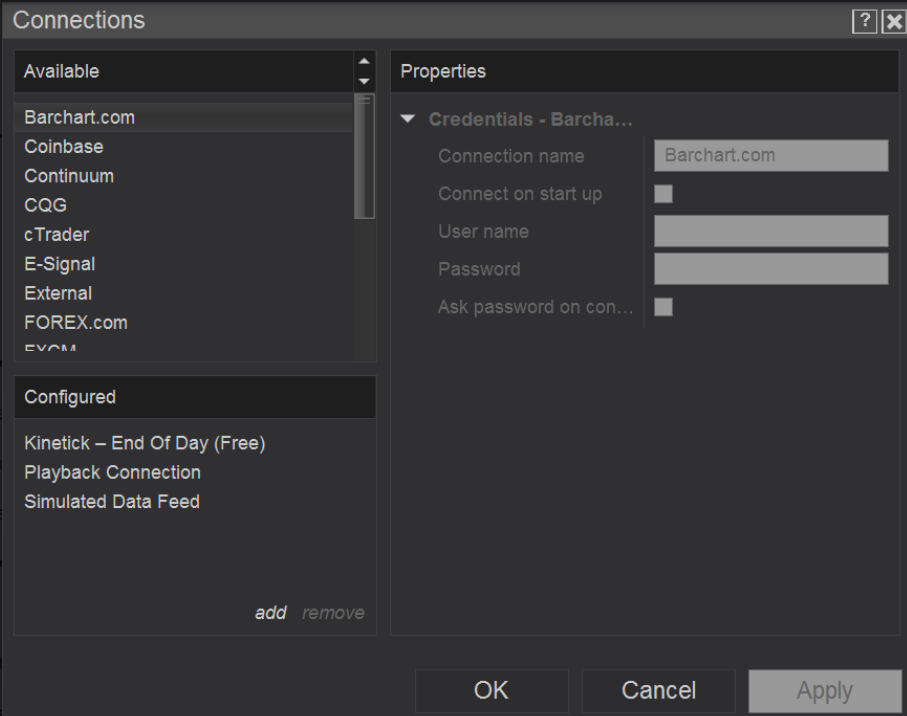Select E-Signal in the Available list
Screen dimensions: 907x716
[183, 264]
